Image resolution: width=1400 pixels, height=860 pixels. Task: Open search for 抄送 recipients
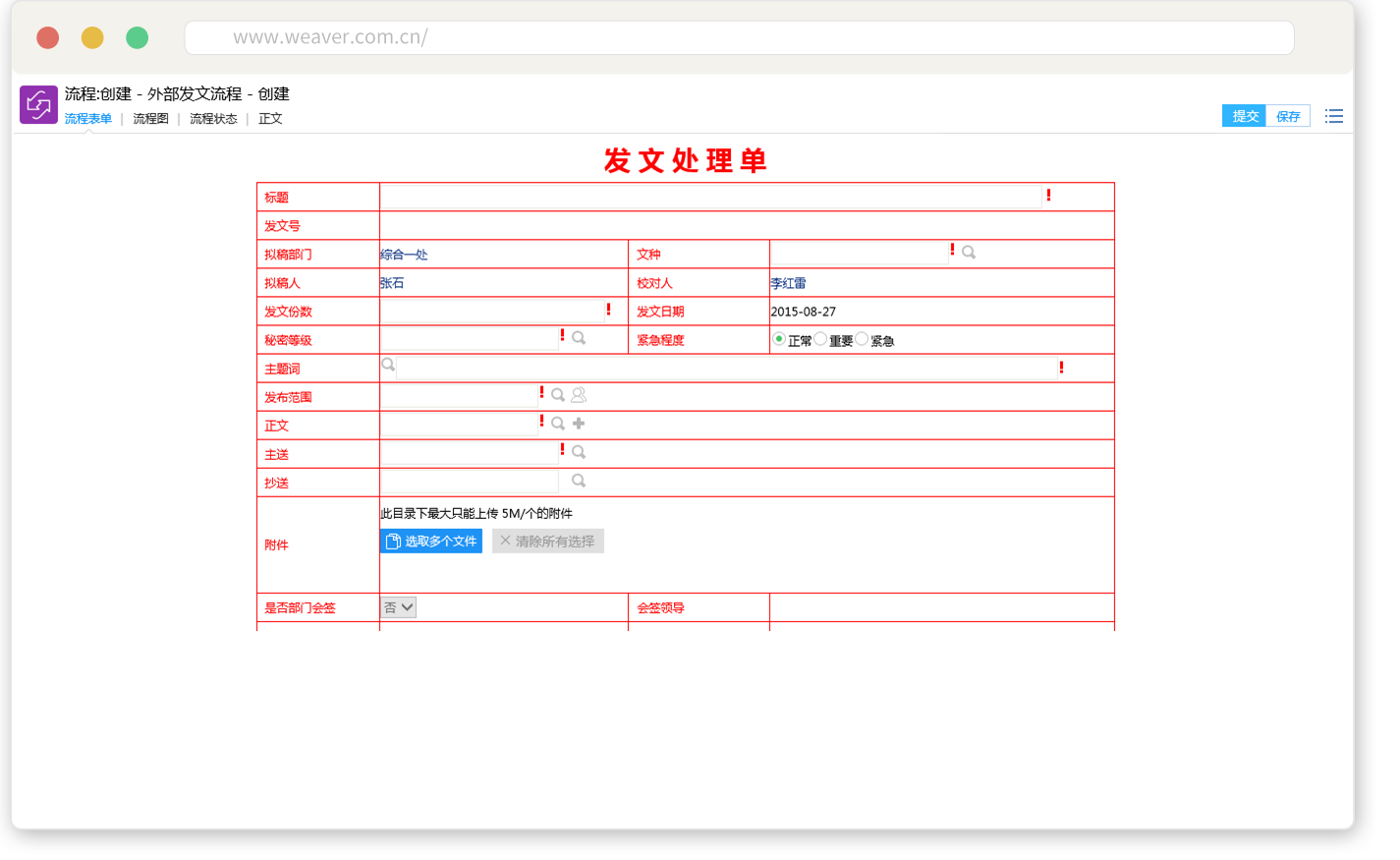tap(579, 481)
